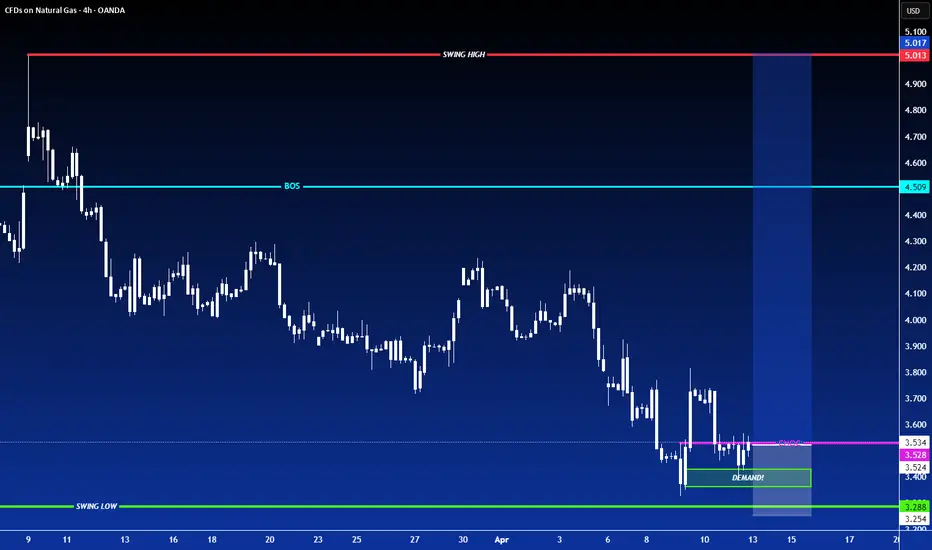Click the '20' date axis label
This screenshot has height=550, width=932.
click(270, 540)
